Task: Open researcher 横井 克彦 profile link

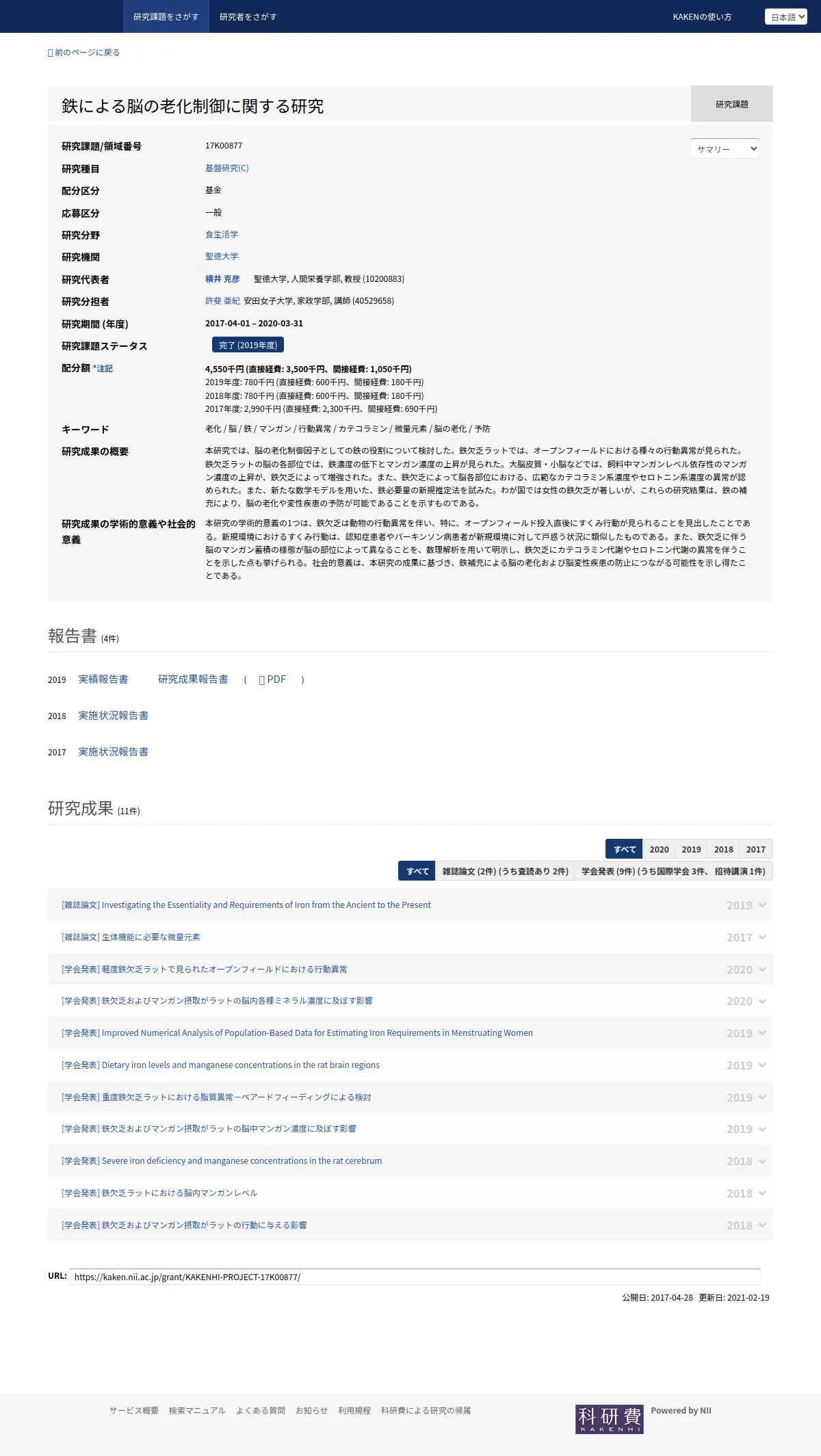Action: click(222, 279)
